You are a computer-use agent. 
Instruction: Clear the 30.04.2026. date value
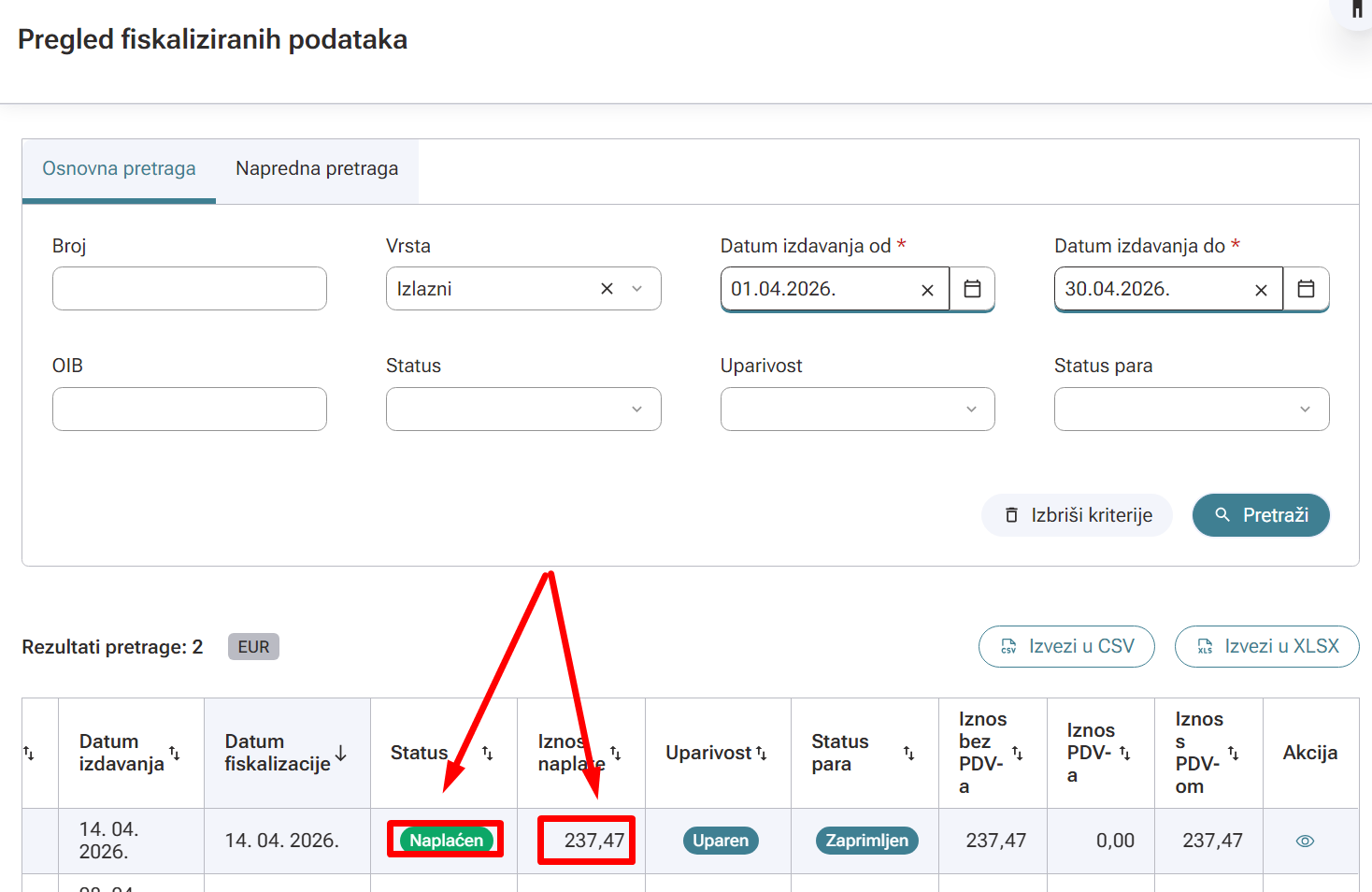click(x=1261, y=290)
